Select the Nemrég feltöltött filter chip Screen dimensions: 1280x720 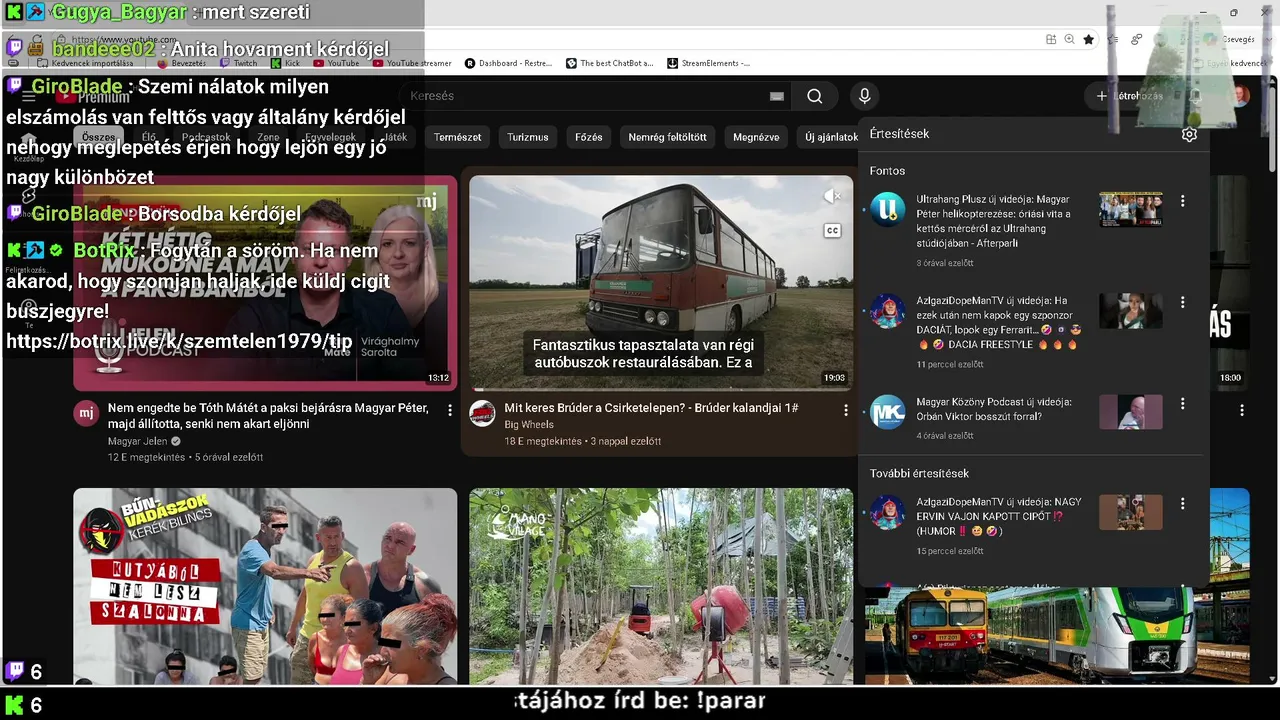667,137
